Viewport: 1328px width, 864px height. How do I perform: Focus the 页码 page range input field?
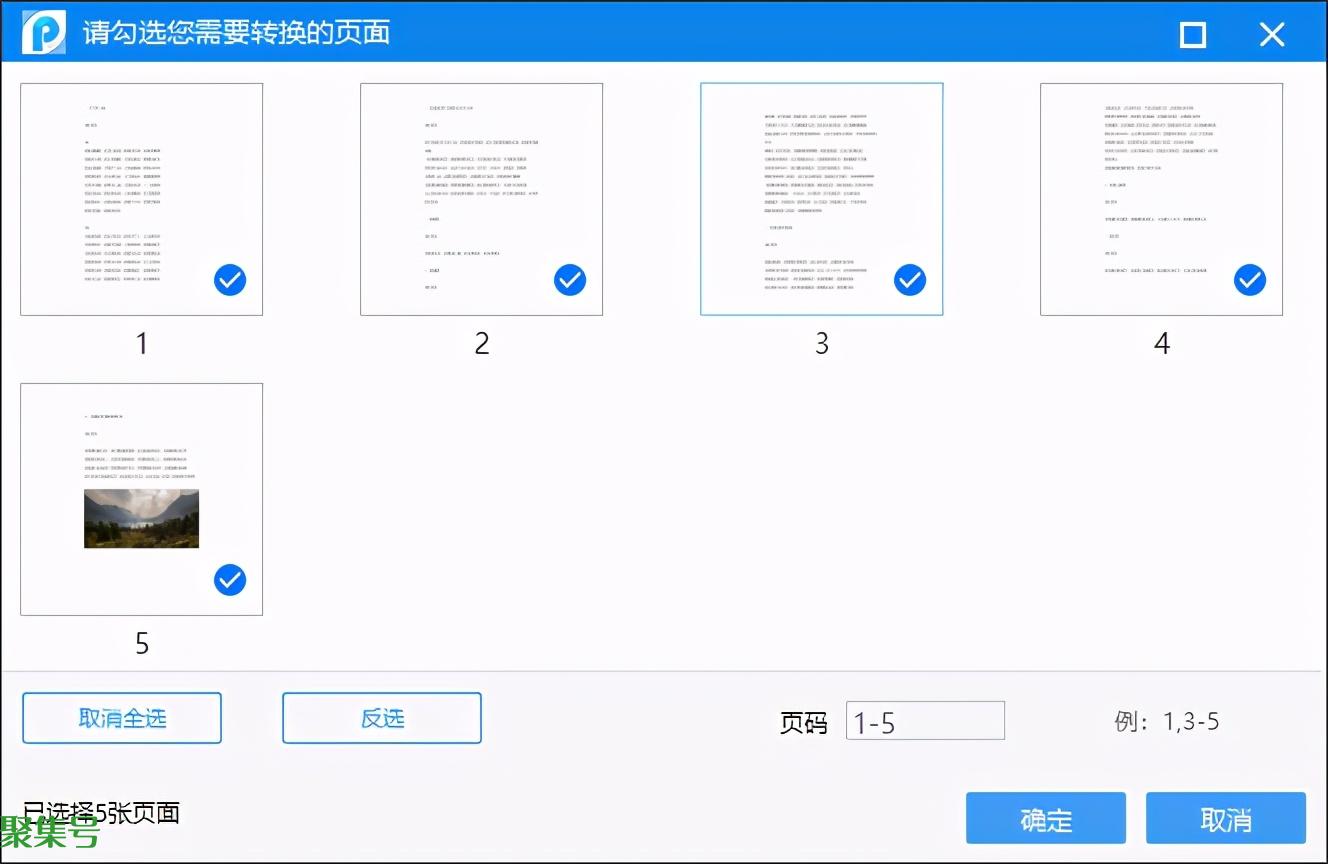(x=925, y=721)
